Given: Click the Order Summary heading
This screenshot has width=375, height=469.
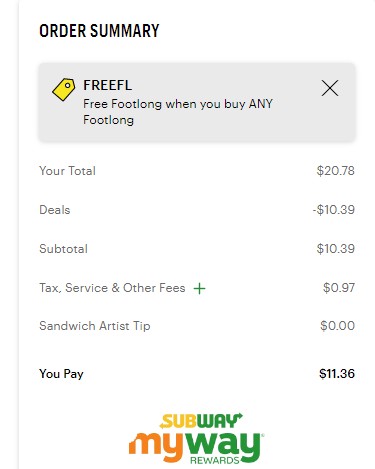Looking at the screenshot, I should 99,31.
